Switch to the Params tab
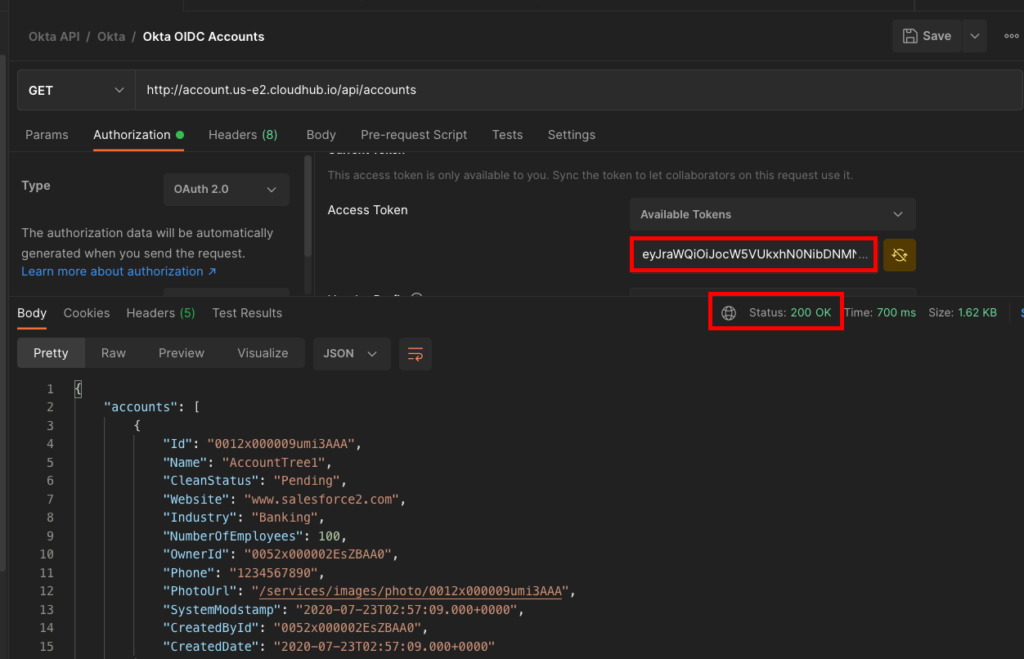 tap(47, 135)
